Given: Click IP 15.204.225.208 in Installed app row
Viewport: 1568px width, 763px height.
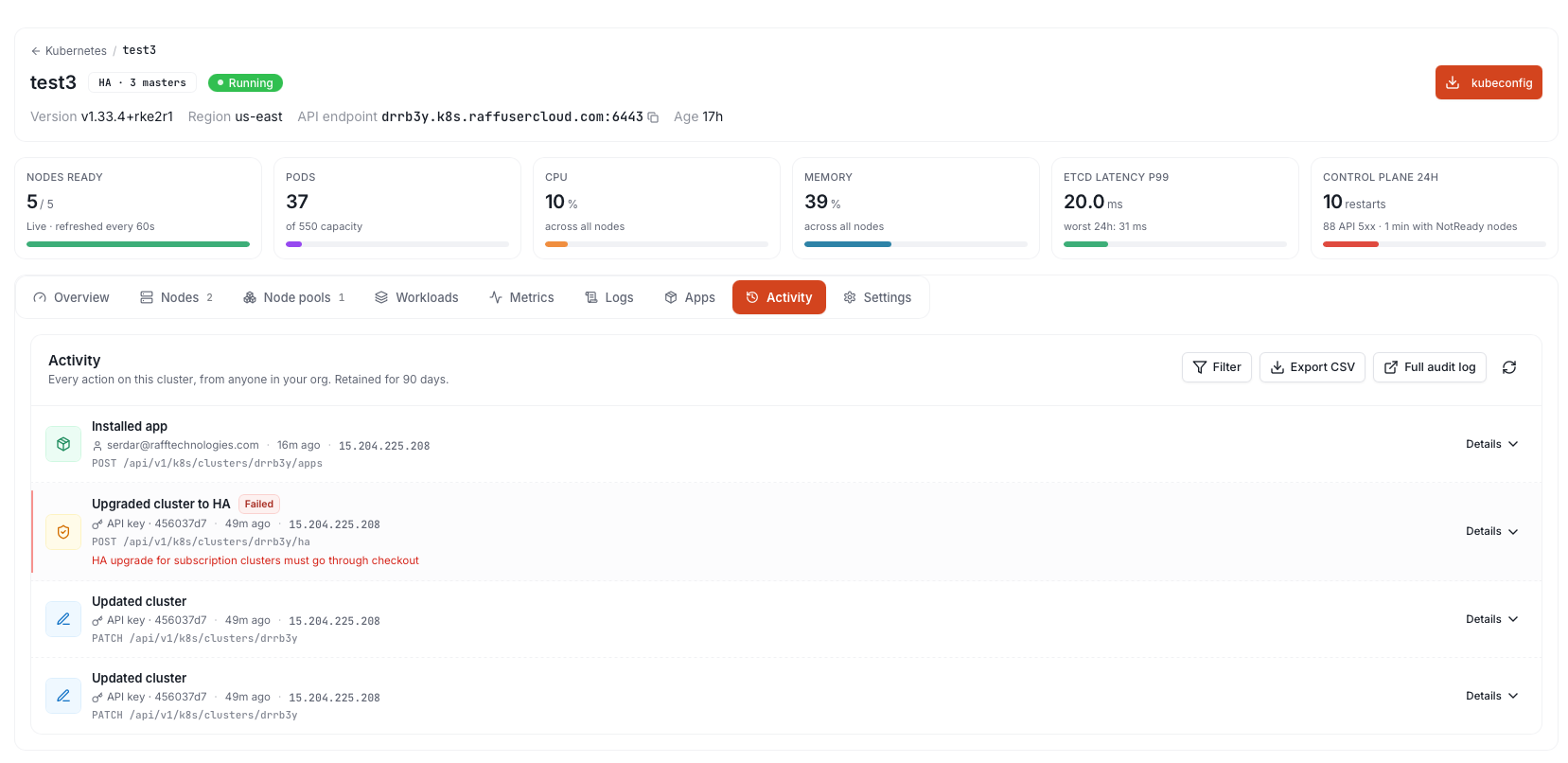Looking at the screenshot, I should point(384,446).
